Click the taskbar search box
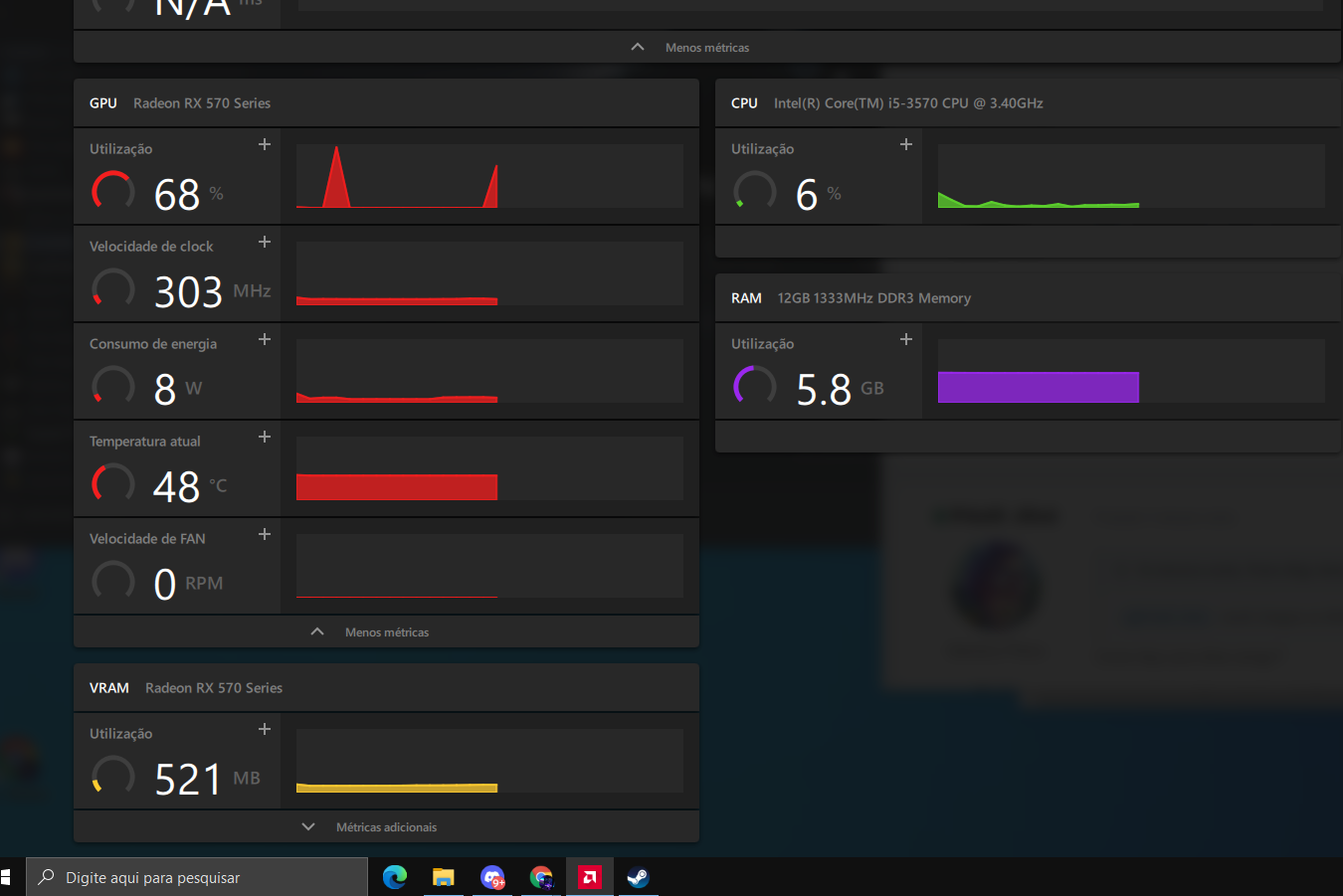1343x896 pixels. point(197,877)
